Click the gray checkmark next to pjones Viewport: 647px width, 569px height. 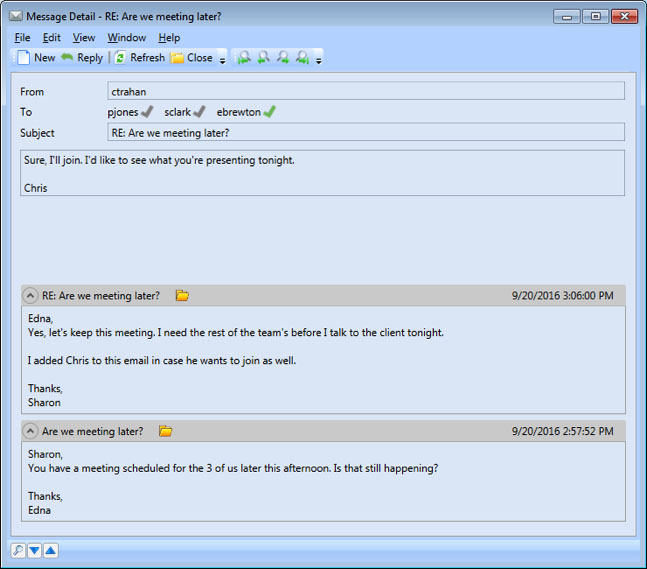pyautogui.click(x=147, y=111)
